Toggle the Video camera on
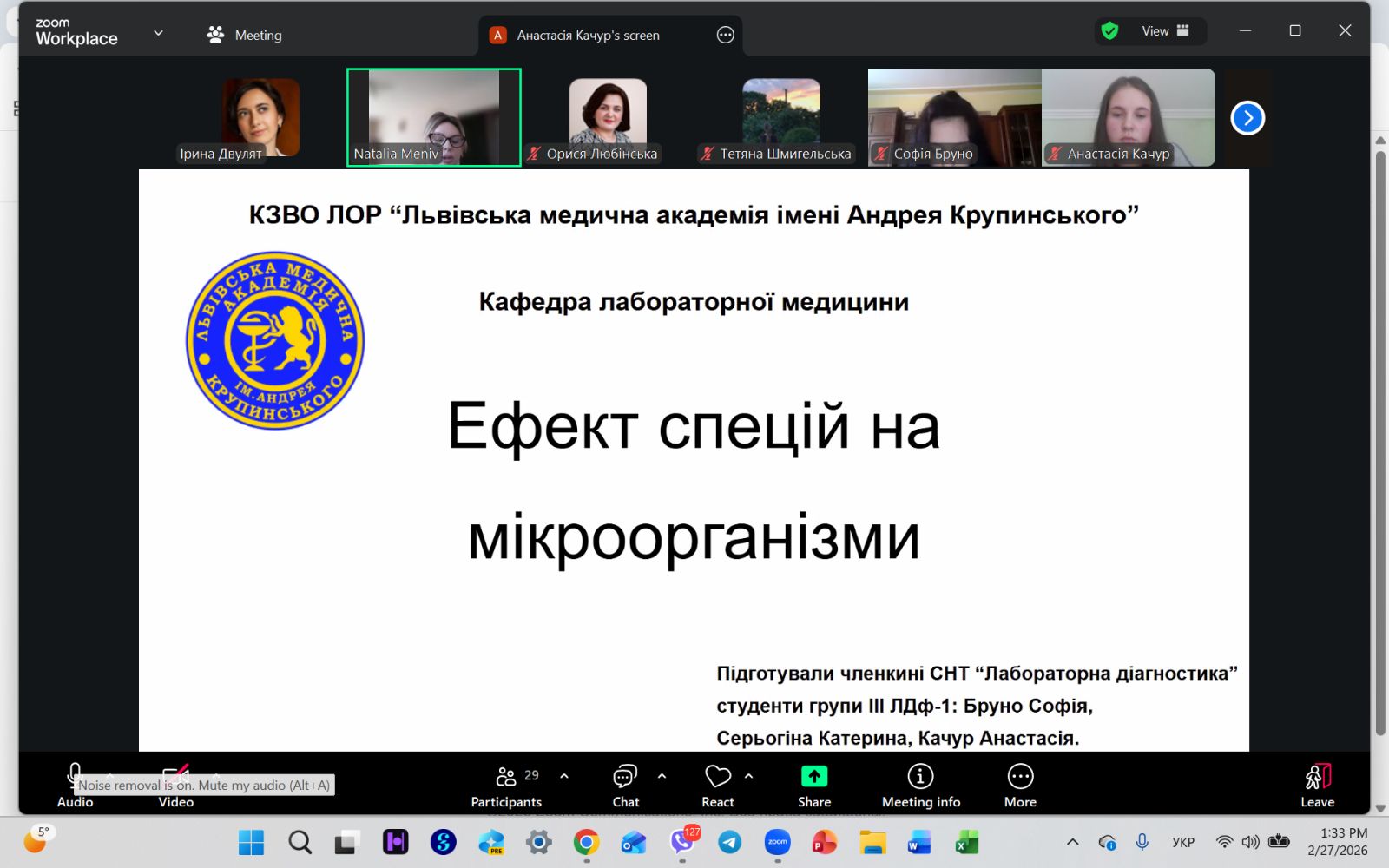The width and height of the screenshot is (1389, 868). (x=175, y=775)
